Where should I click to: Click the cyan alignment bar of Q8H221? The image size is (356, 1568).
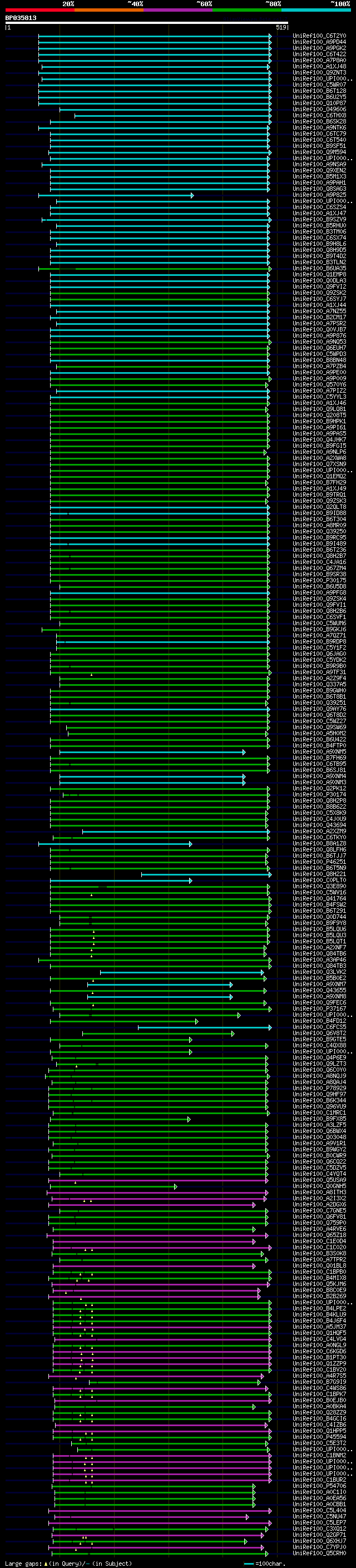pyautogui.click(x=206, y=875)
